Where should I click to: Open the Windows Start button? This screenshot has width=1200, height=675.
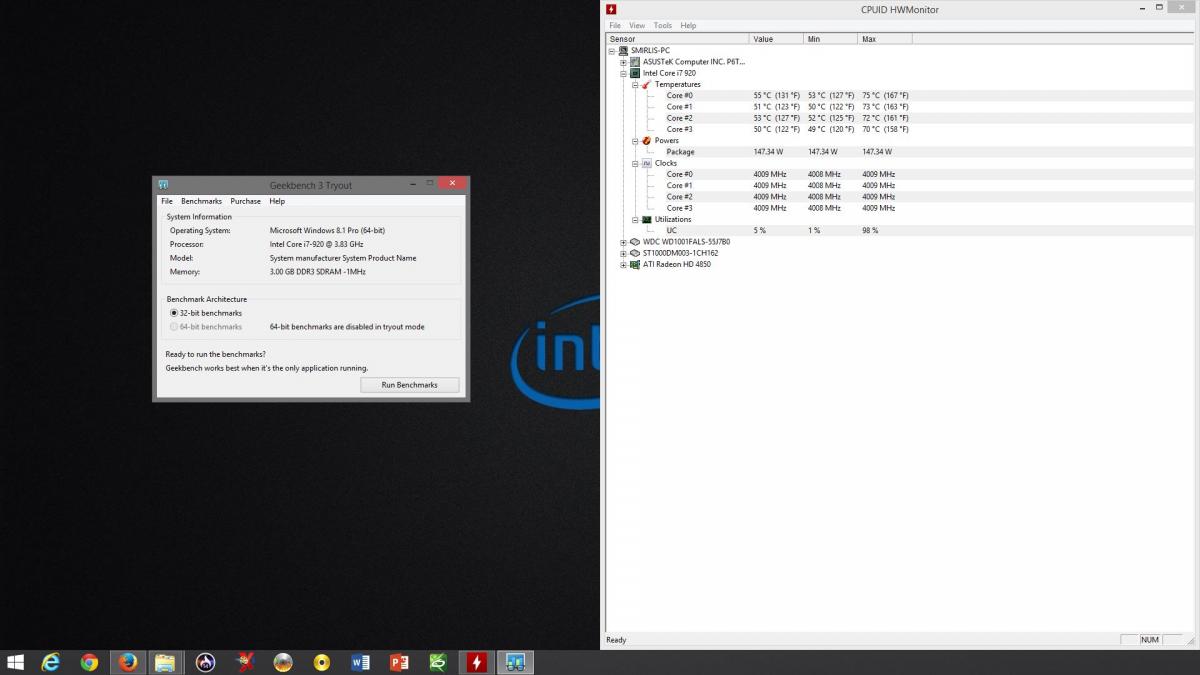[16, 662]
